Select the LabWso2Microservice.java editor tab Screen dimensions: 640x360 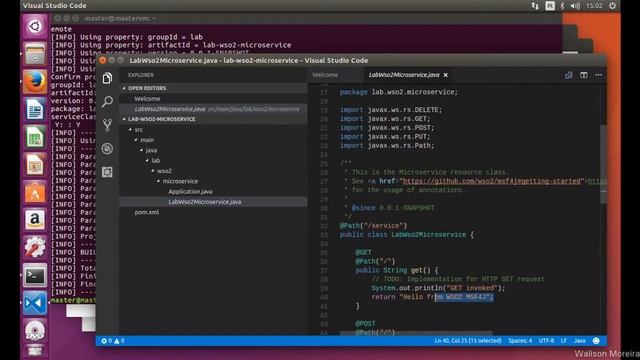[404, 75]
